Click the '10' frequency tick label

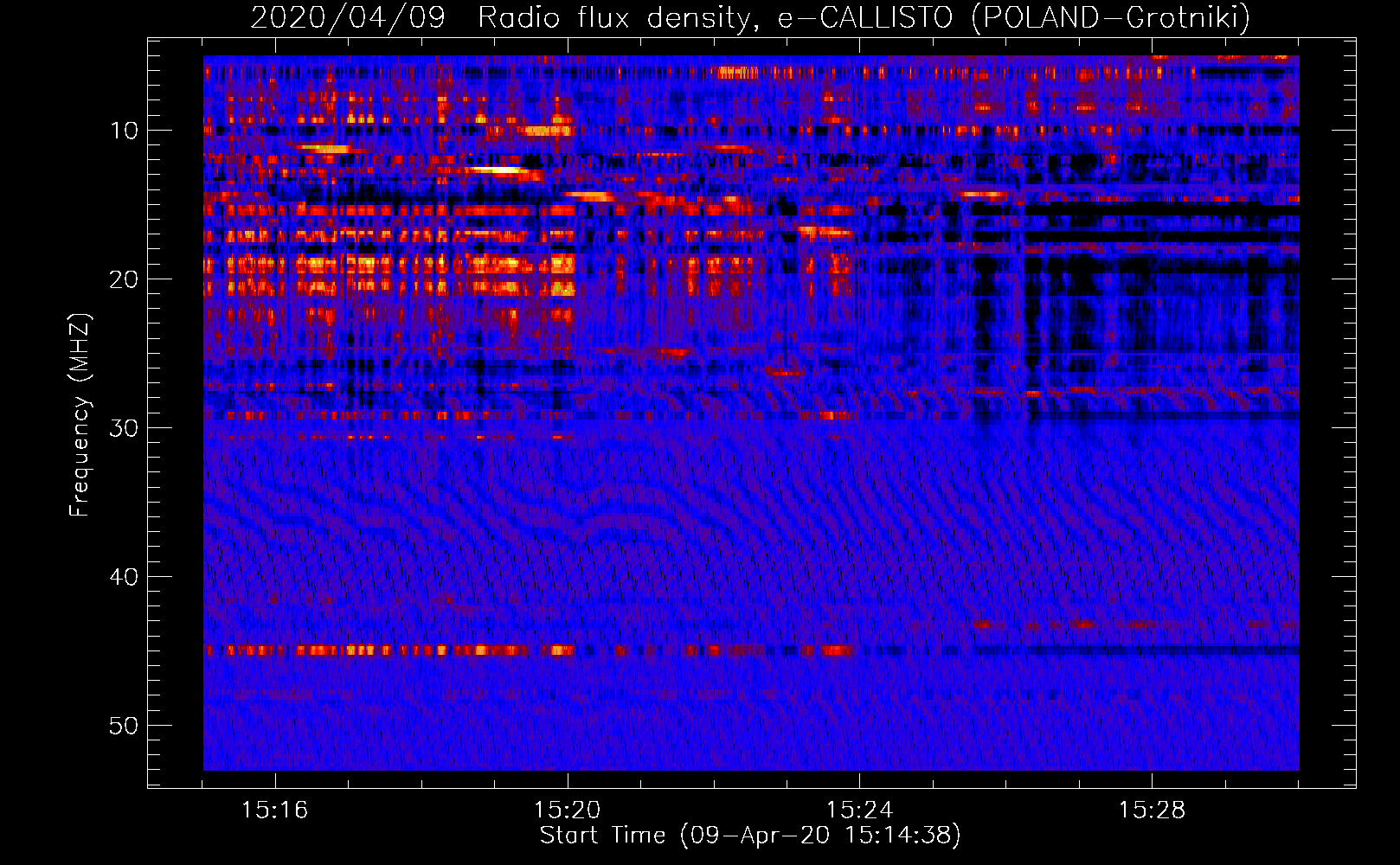click(125, 131)
